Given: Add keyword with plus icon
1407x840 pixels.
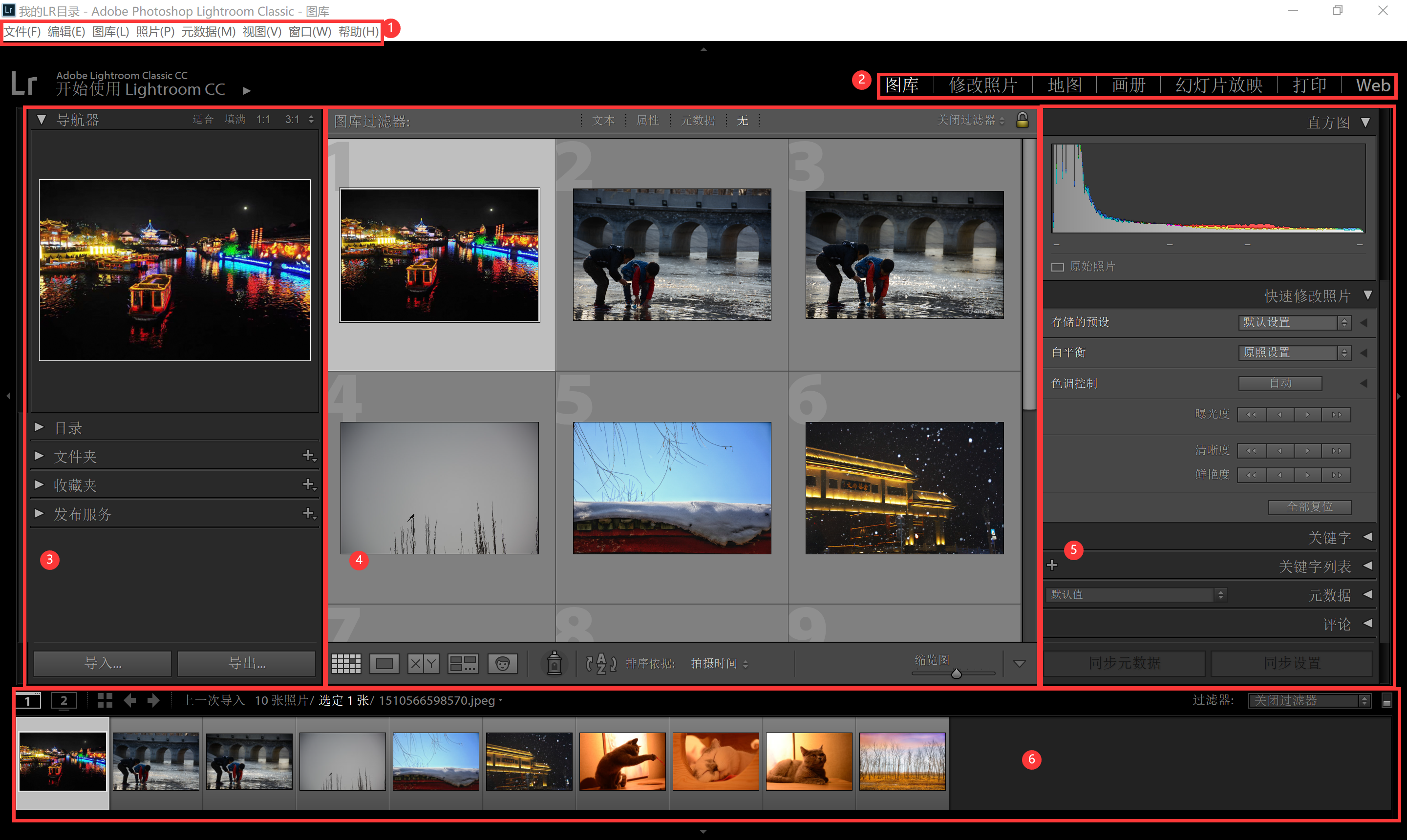Looking at the screenshot, I should [x=1052, y=565].
